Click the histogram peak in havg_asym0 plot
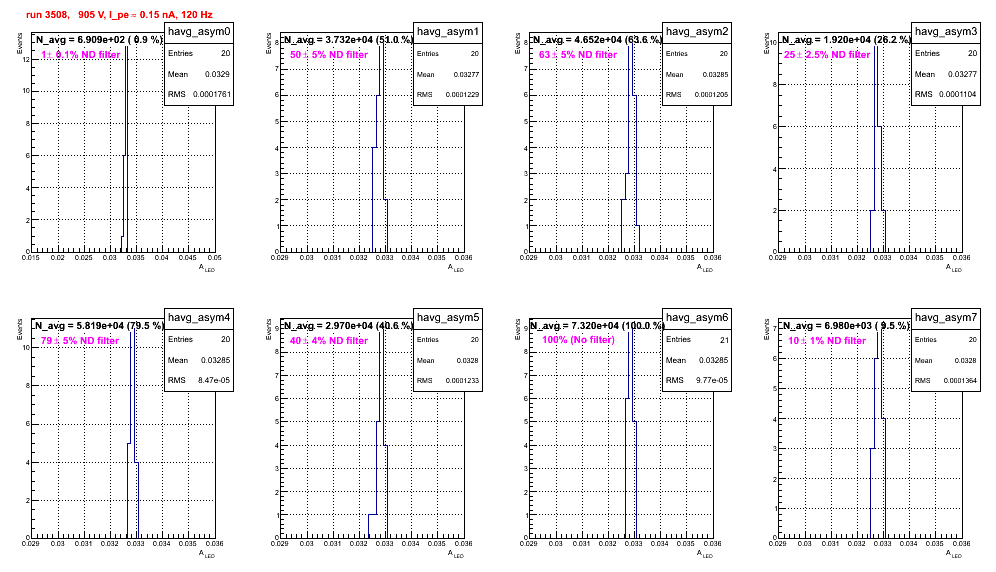 126,46
